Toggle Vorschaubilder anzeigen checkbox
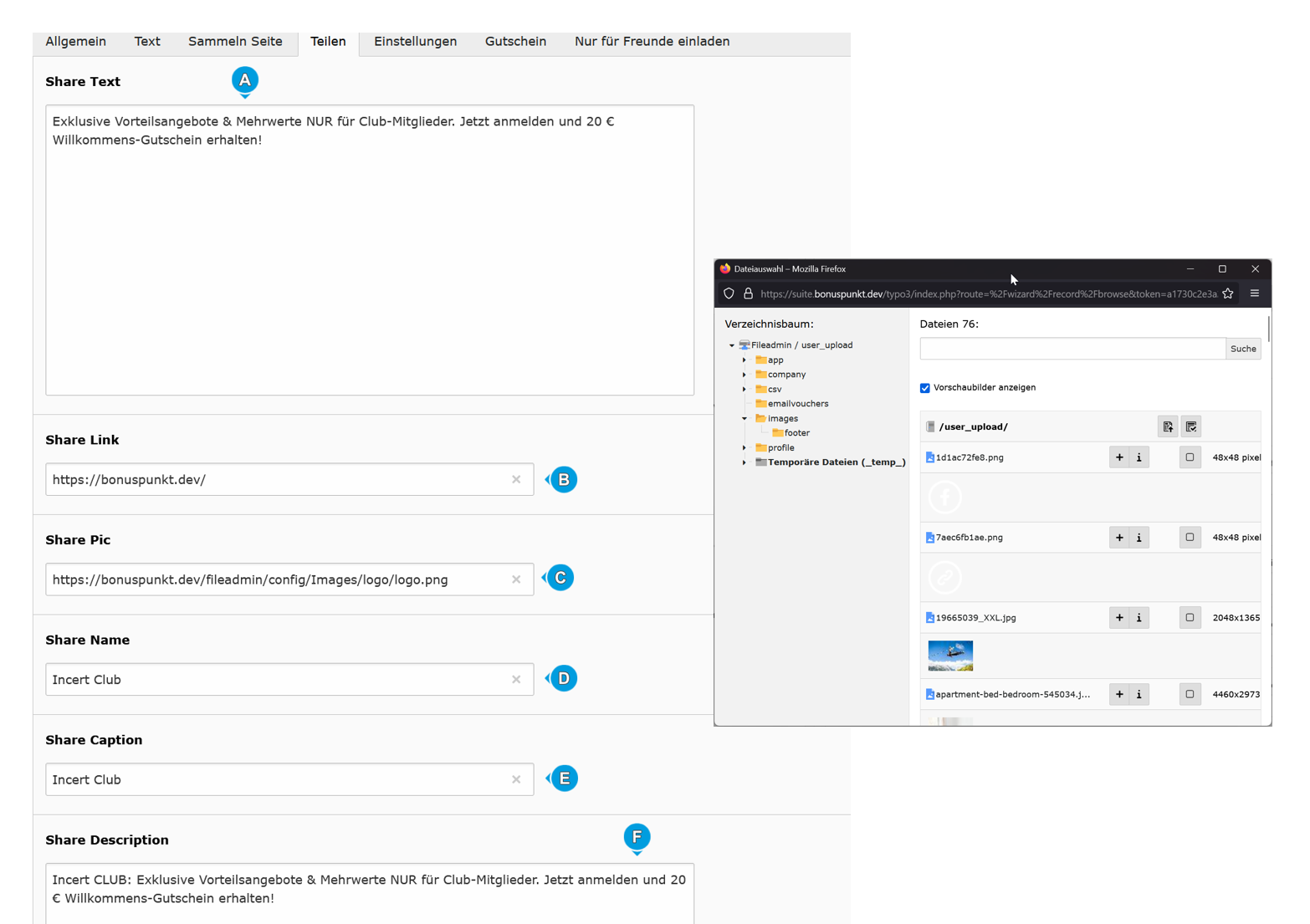1310x924 pixels. click(x=925, y=388)
